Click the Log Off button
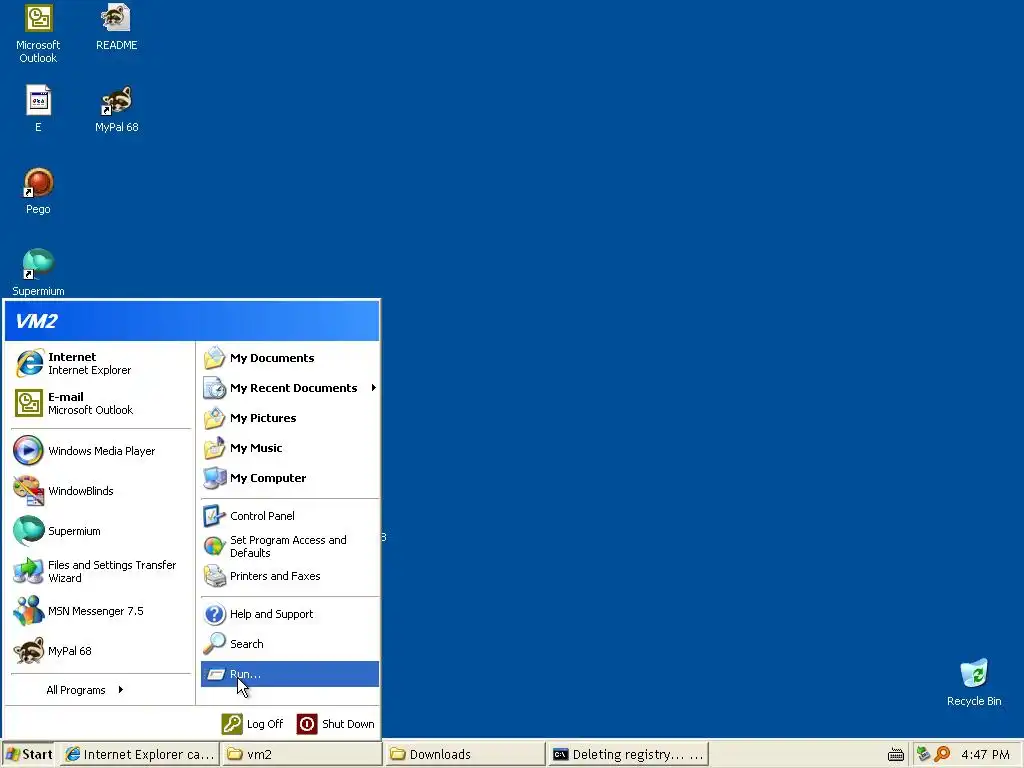This screenshot has height=768, width=1024. (253, 724)
